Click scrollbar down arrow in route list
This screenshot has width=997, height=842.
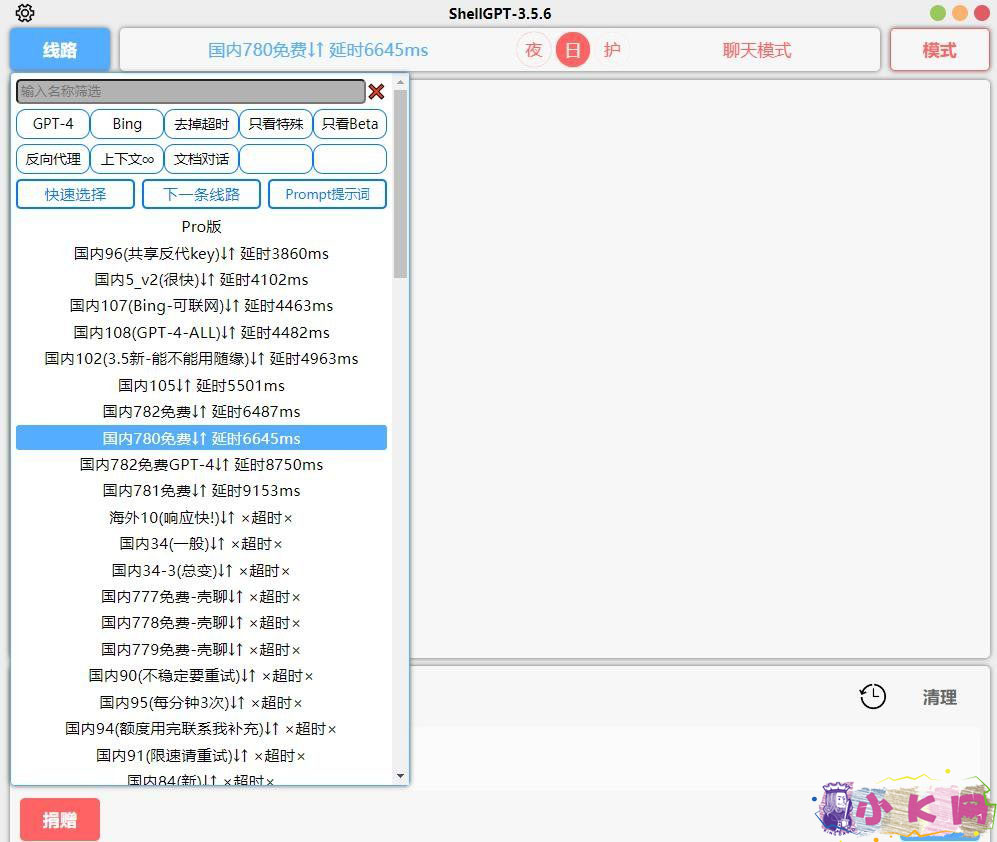tap(400, 776)
